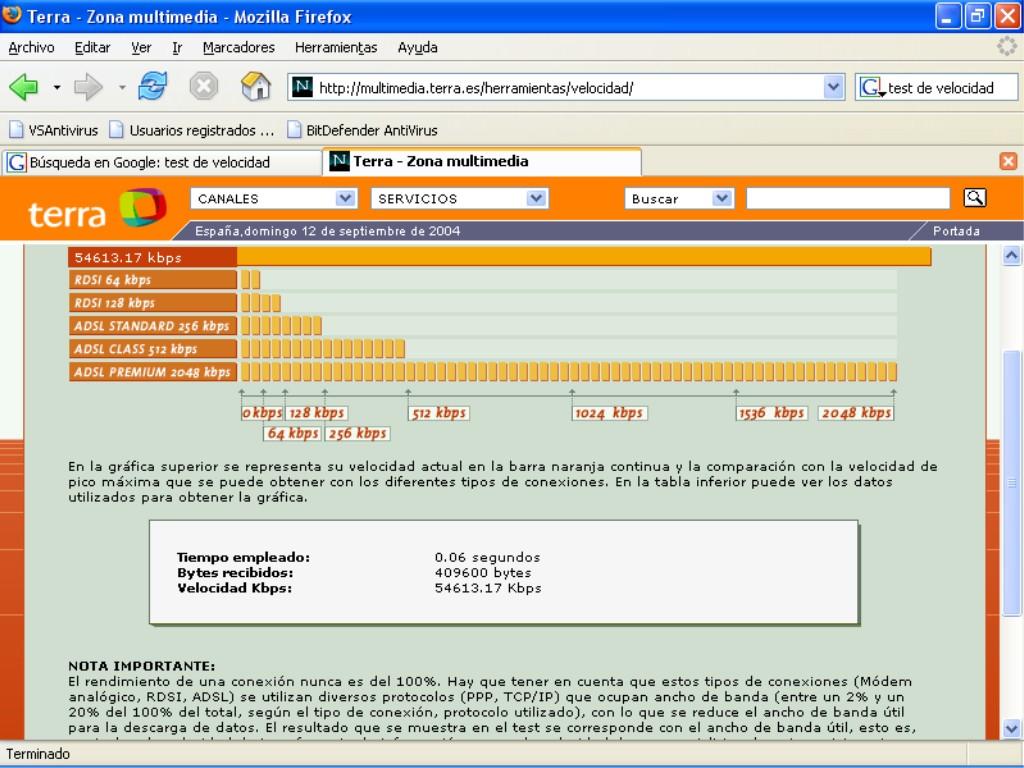Open the VSAntivirus bookmark

click(x=54, y=130)
